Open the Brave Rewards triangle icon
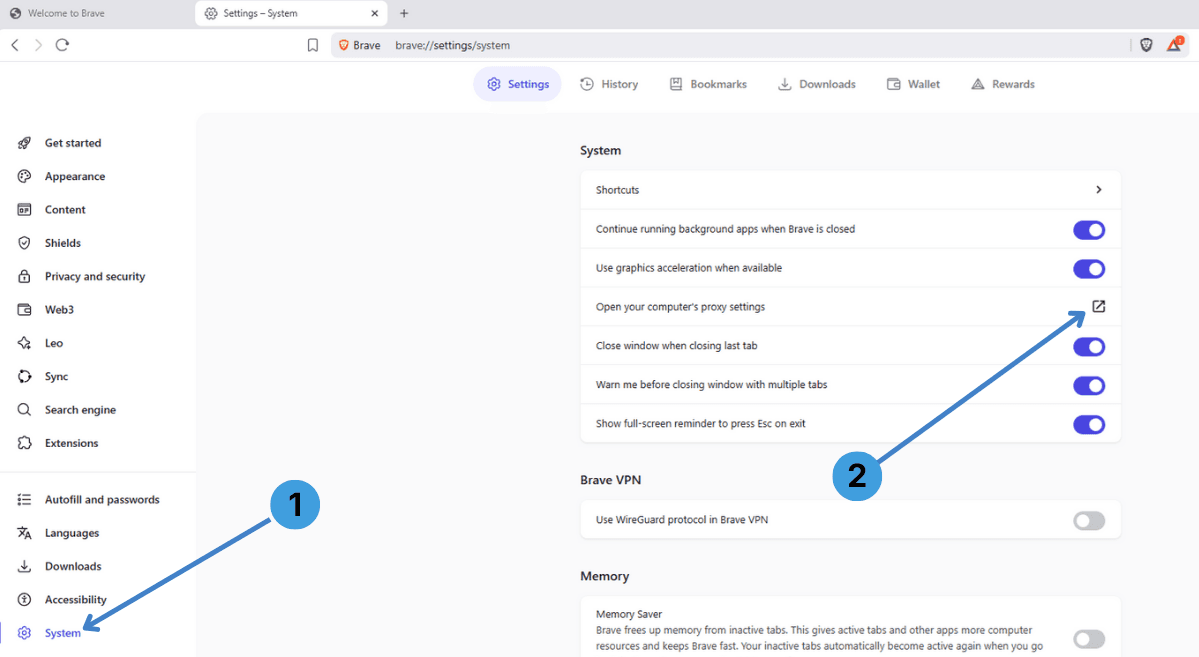 [x=1175, y=44]
